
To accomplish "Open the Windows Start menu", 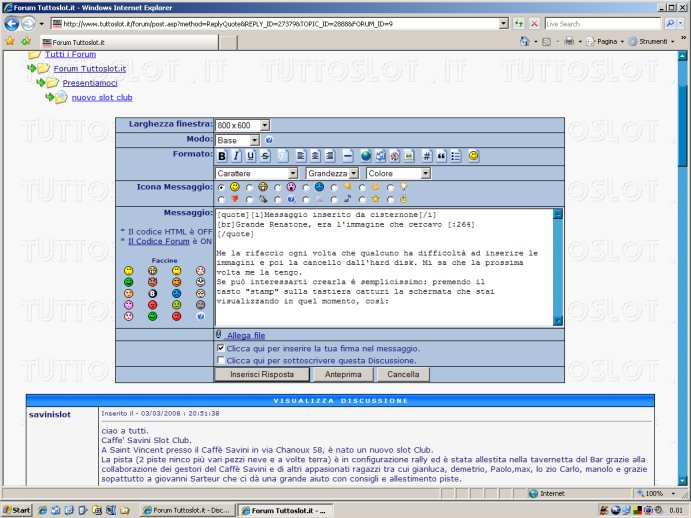I will tap(17, 510).
